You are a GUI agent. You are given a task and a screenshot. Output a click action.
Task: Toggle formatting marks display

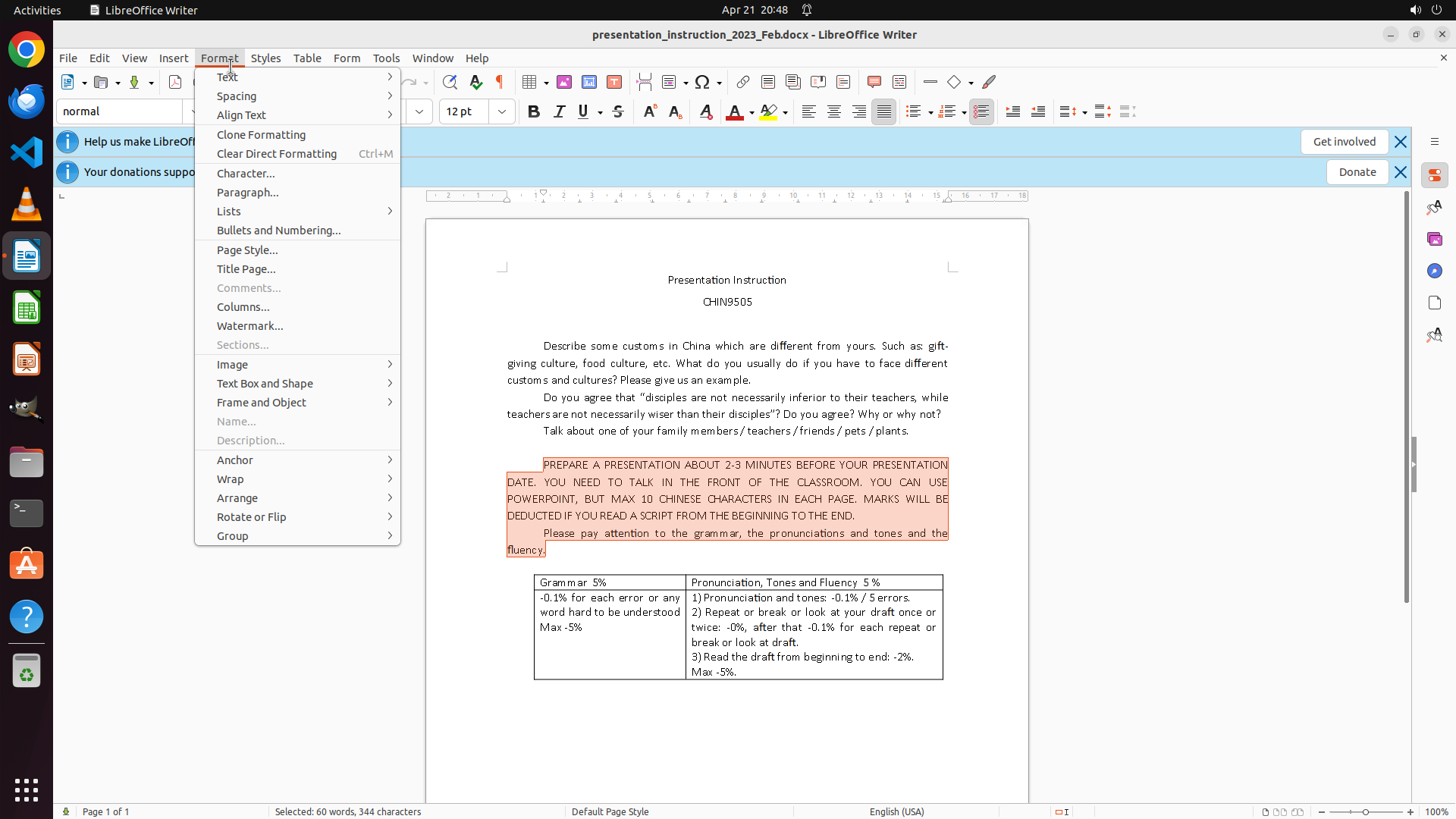[x=500, y=82]
